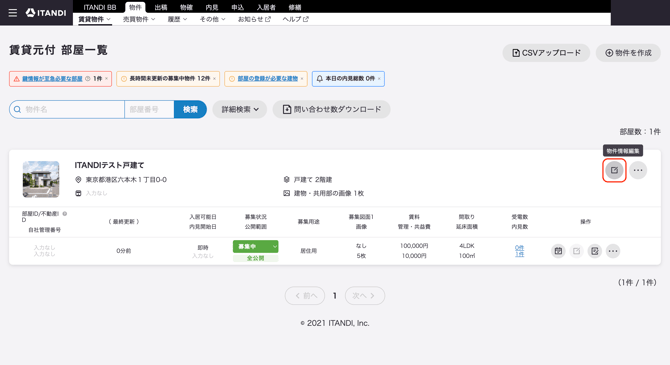Switch to the 入居者 tab
The height and width of the screenshot is (365, 670).
coord(266,7)
